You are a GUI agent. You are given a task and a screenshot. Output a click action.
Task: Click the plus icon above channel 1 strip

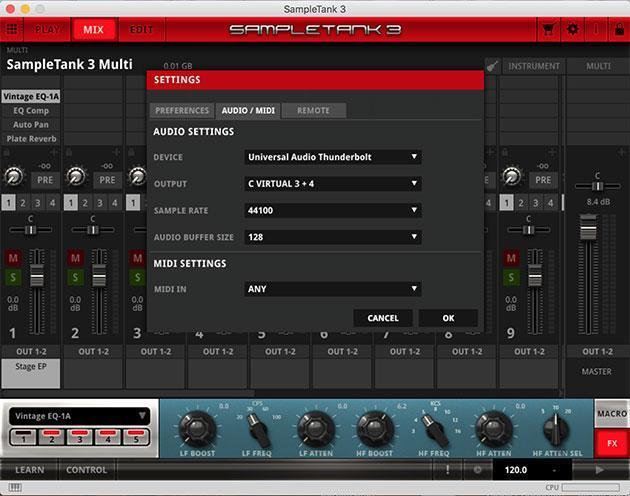[x=54, y=152]
